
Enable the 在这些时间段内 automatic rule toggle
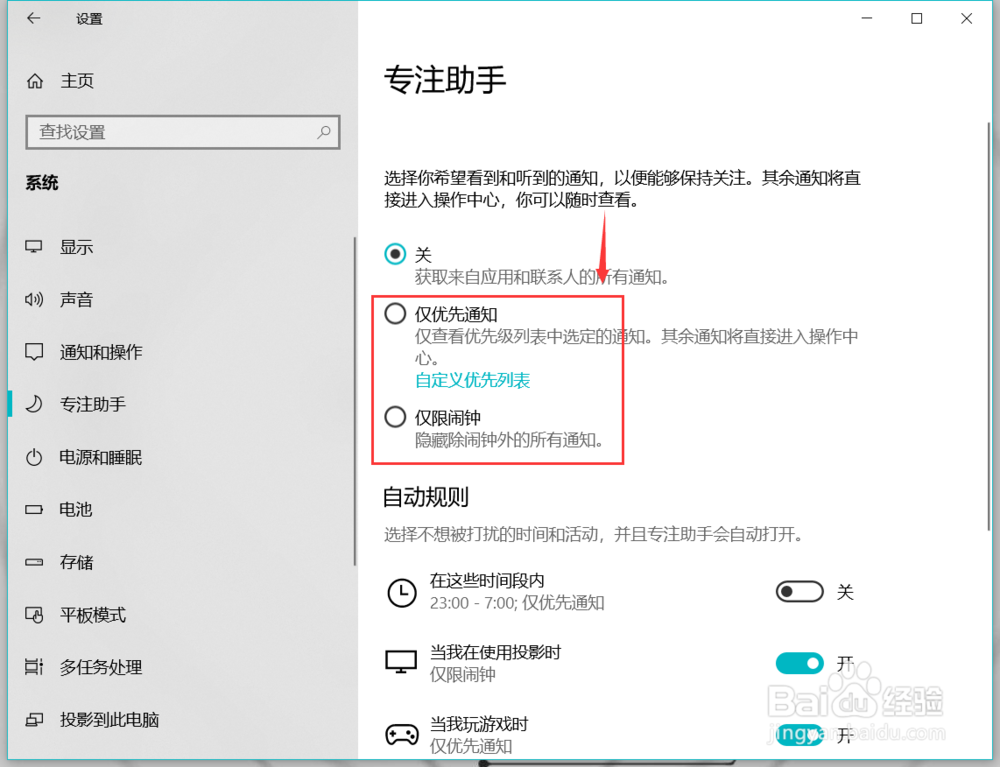pos(798,591)
